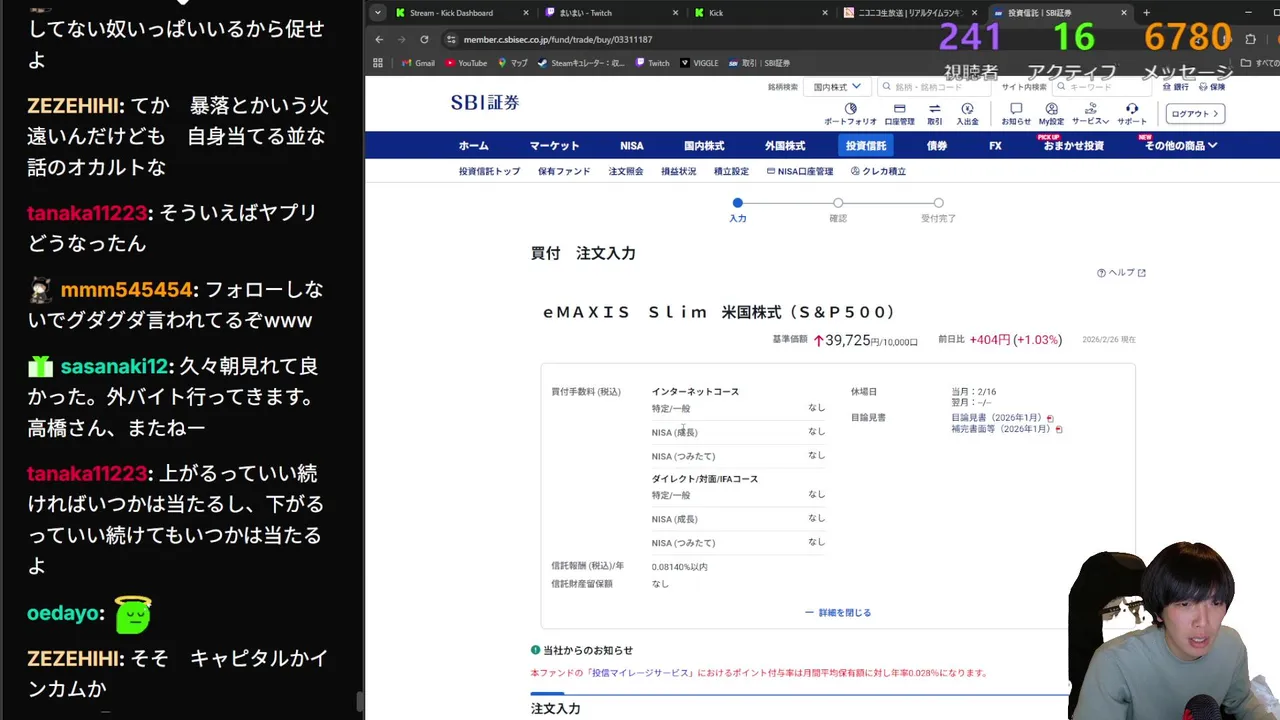Open the new tab plus button
The width and height of the screenshot is (1280, 720).
pos(1146,13)
